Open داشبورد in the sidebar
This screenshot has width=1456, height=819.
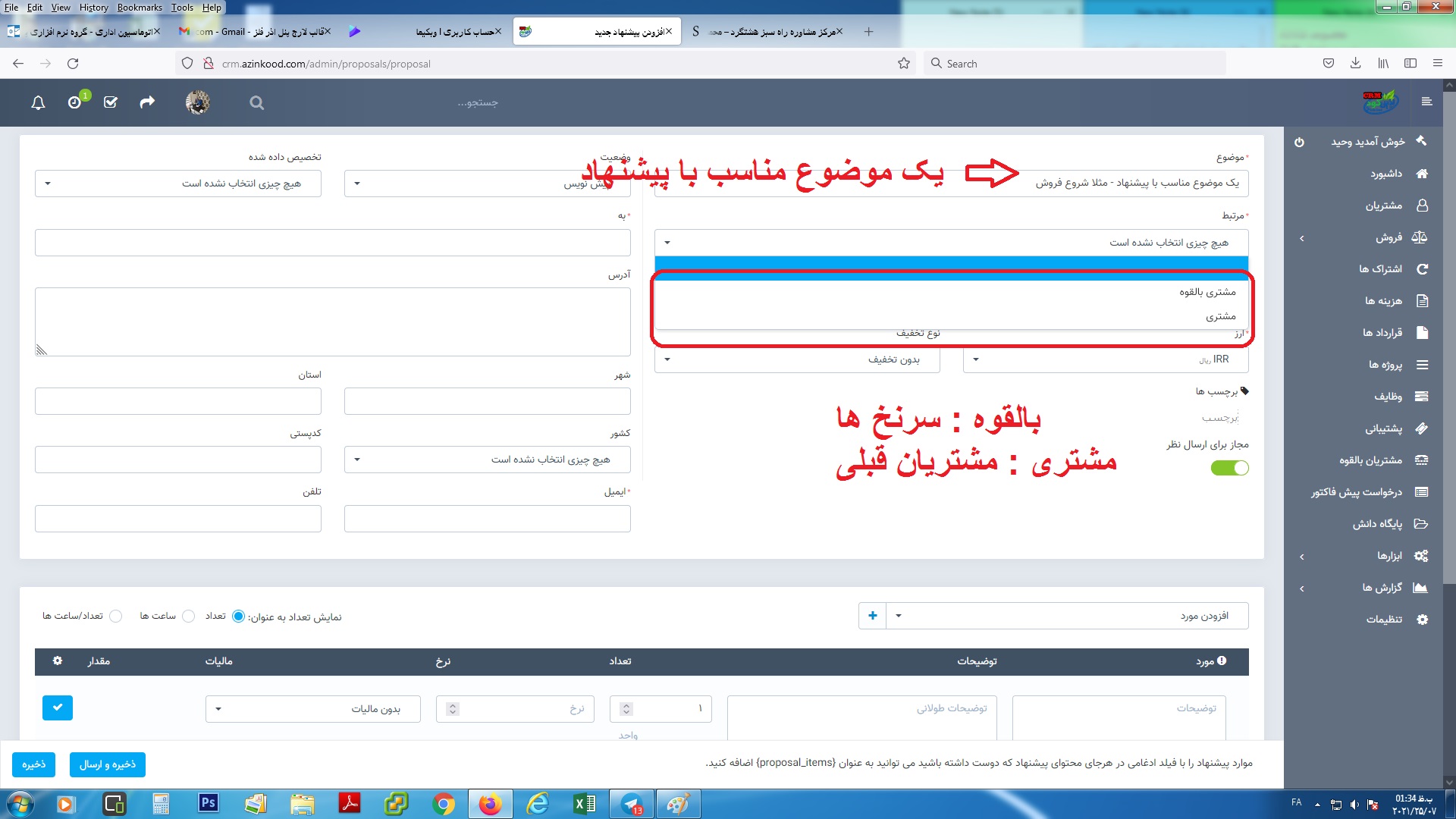[1385, 174]
